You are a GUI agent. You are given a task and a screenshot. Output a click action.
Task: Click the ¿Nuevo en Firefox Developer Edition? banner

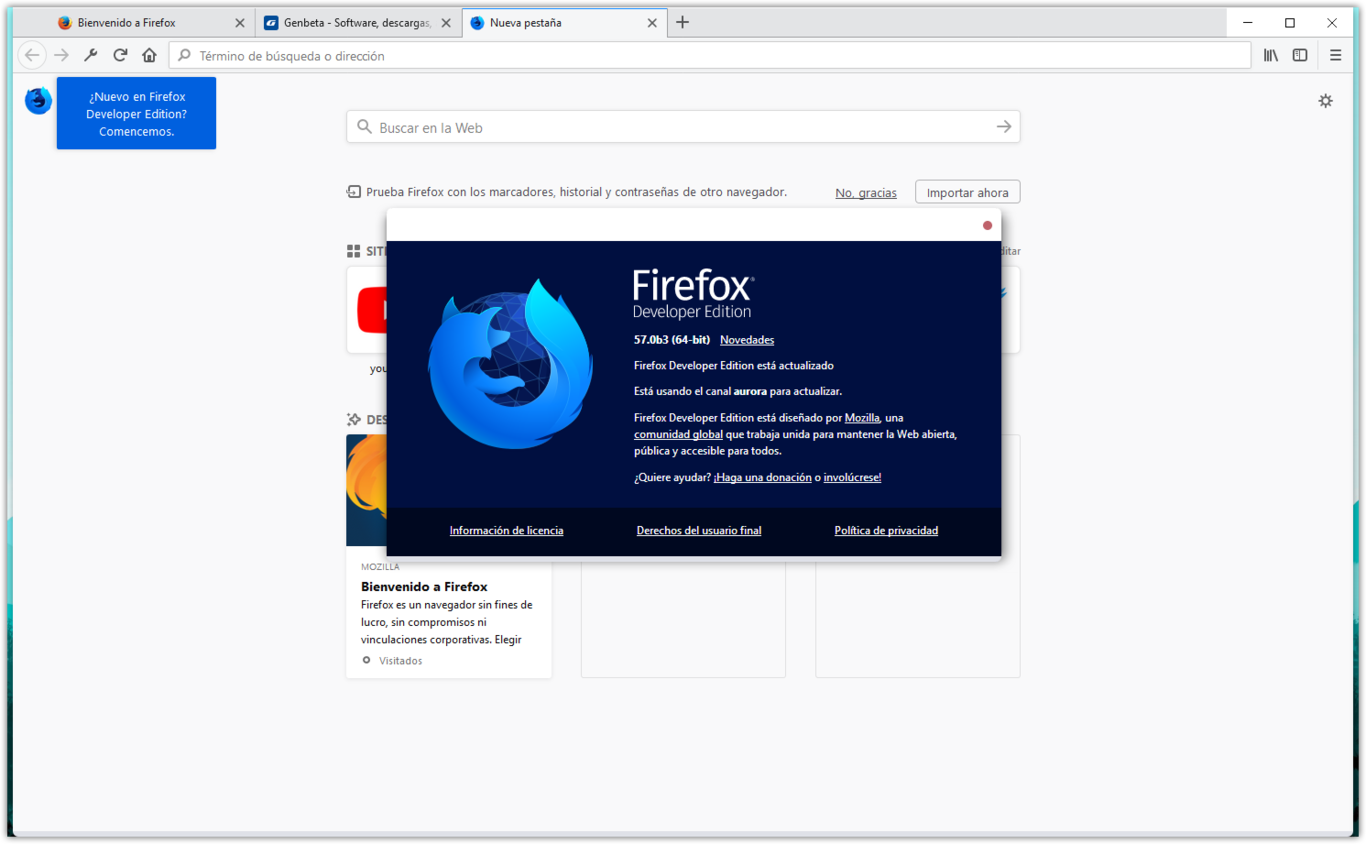(x=136, y=113)
